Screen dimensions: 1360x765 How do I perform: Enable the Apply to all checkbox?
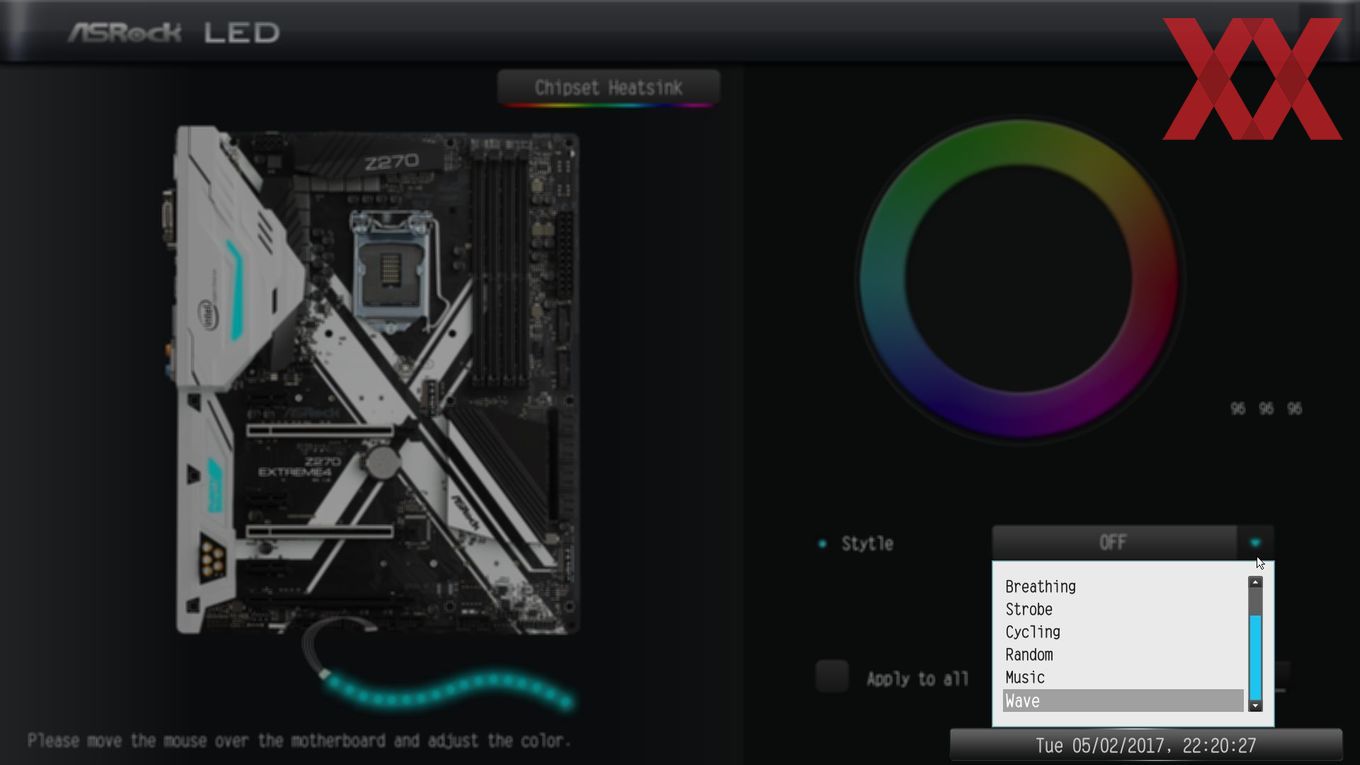pos(831,677)
